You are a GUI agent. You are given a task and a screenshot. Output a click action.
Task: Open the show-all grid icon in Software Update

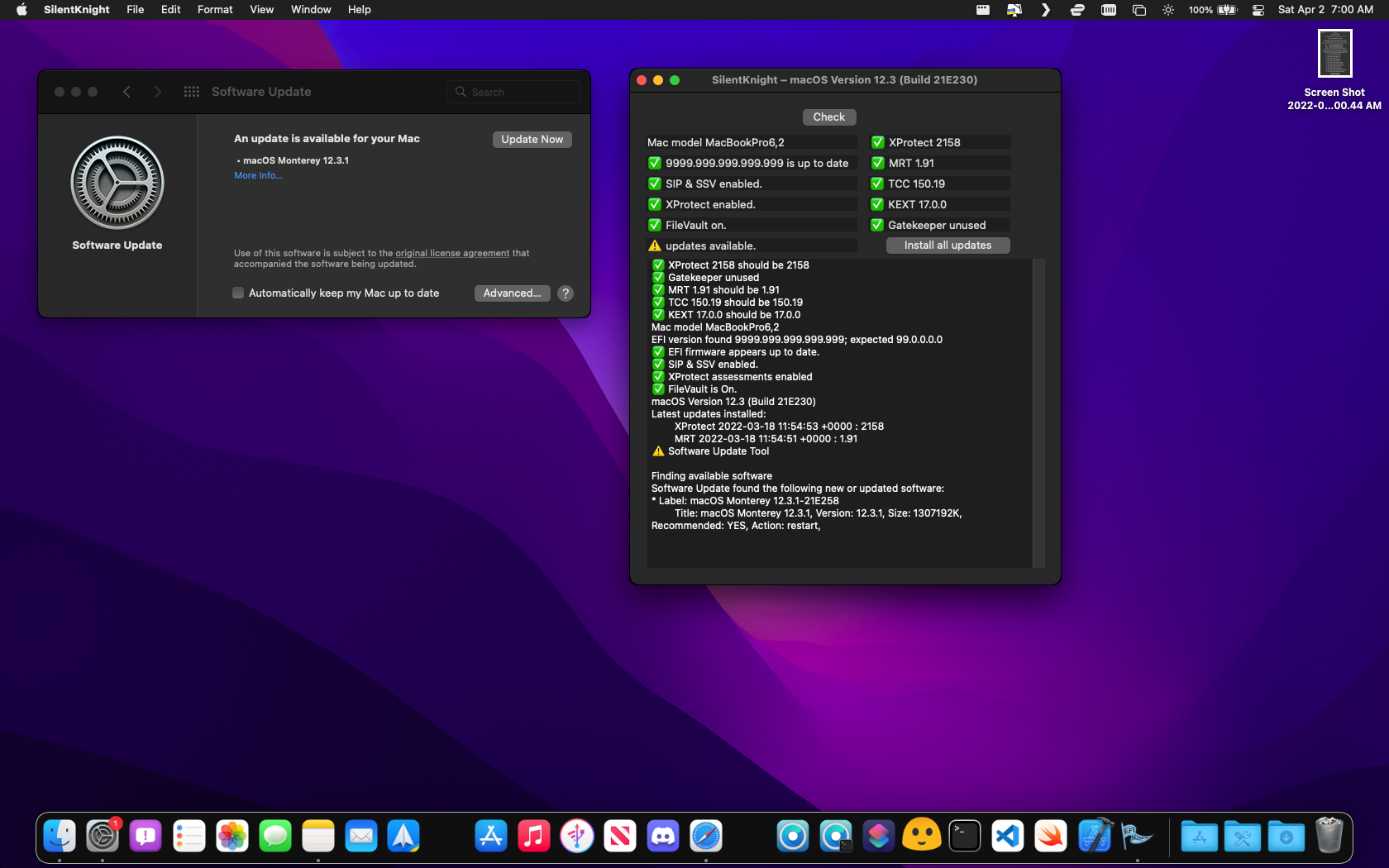pyautogui.click(x=191, y=92)
